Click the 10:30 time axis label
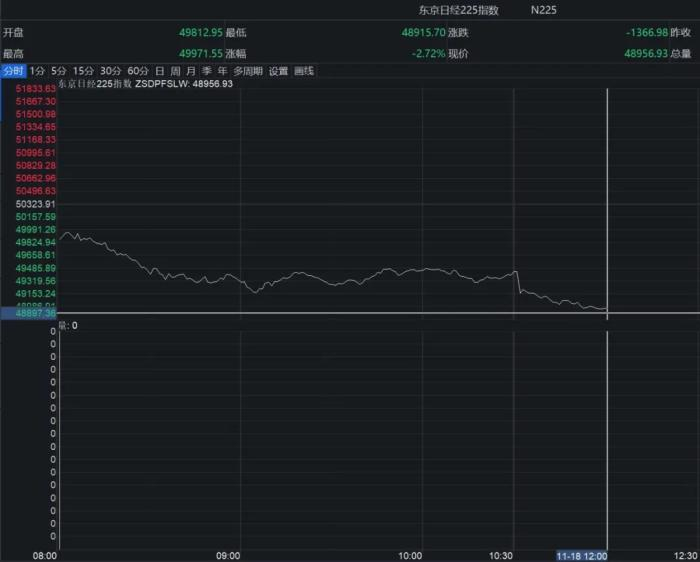700x562 pixels. pyautogui.click(x=501, y=556)
